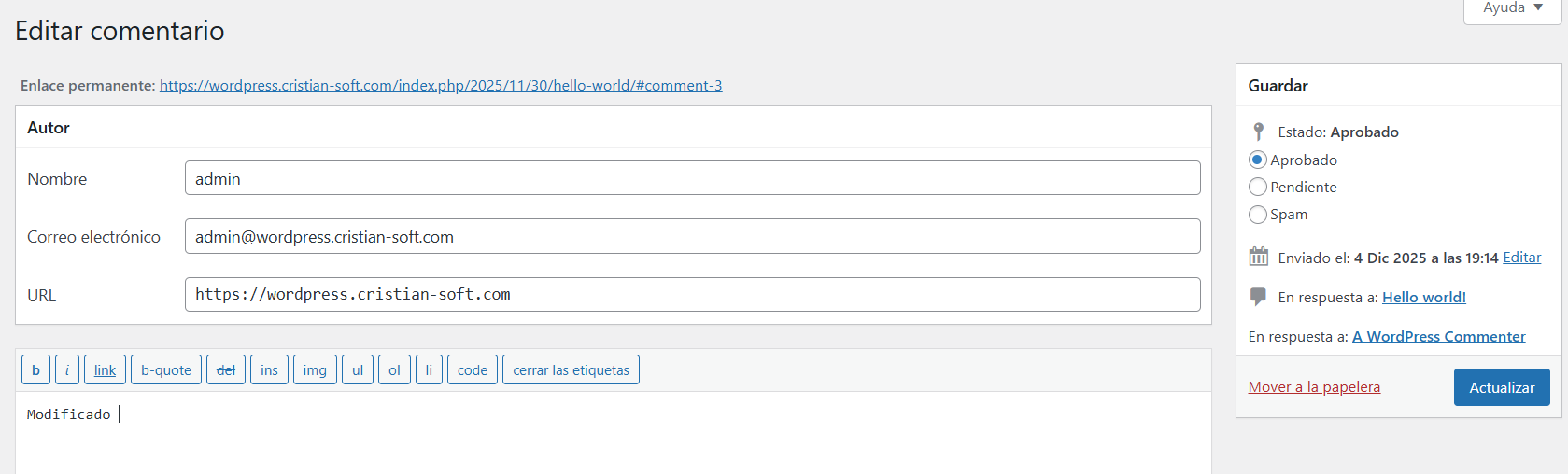The width and height of the screenshot is (1568, 474).
Task: Click the Actualizar button
Action: (1502, 387)
